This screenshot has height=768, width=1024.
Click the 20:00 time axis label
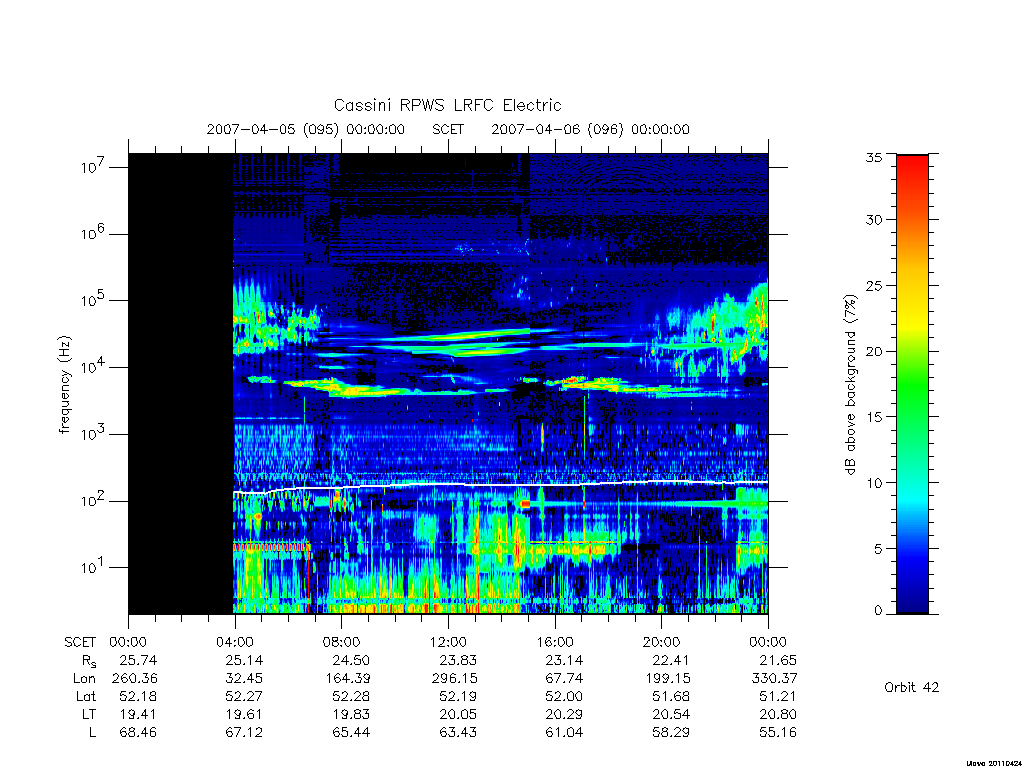661,642
